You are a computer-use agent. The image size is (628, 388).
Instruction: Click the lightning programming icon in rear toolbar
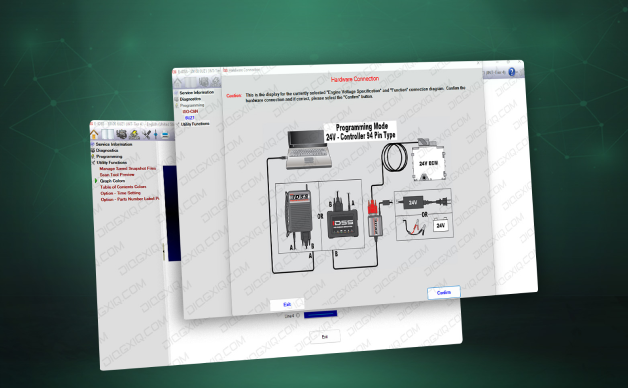134,135
